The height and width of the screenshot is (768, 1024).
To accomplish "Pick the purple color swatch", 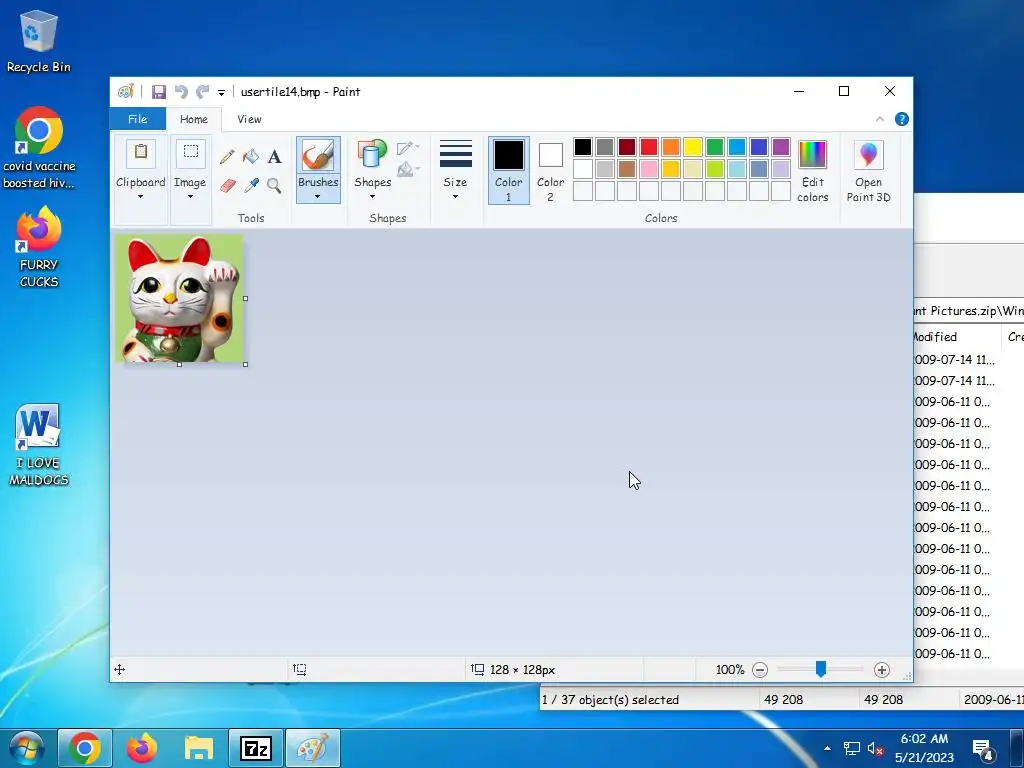I will (780, 147).
